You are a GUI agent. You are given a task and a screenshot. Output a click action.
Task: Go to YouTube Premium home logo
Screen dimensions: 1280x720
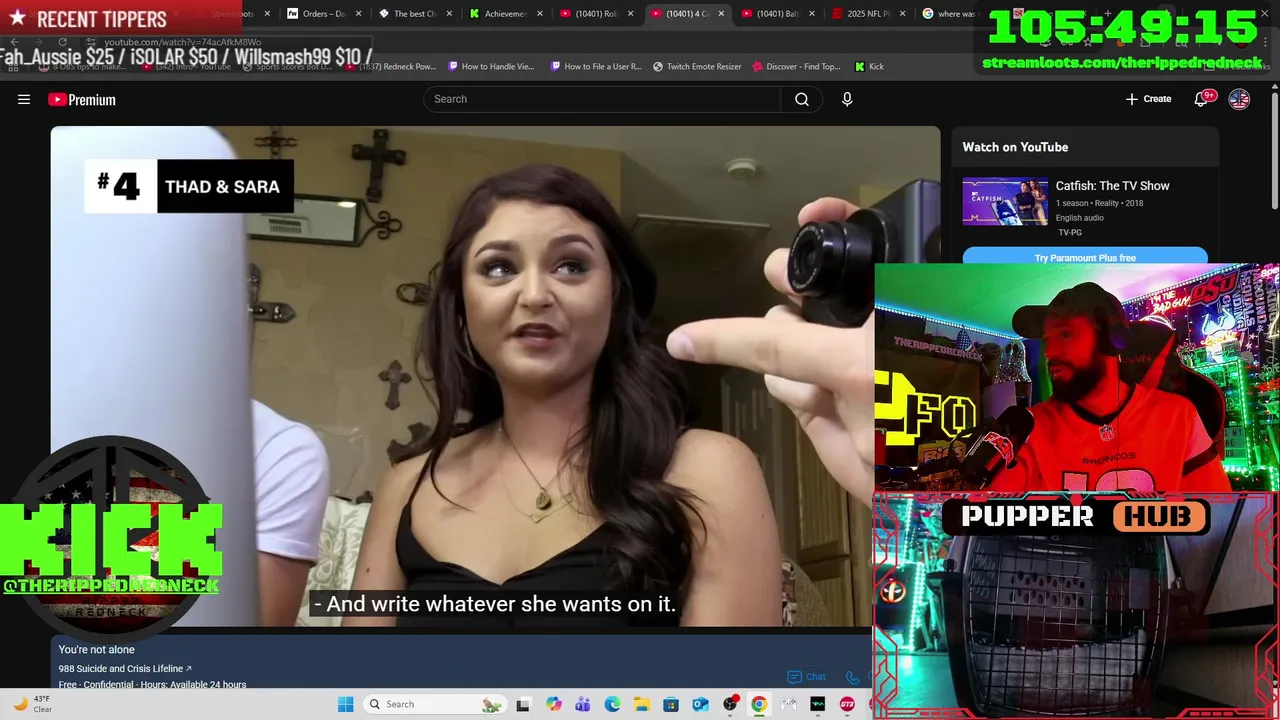coord(82,99)
